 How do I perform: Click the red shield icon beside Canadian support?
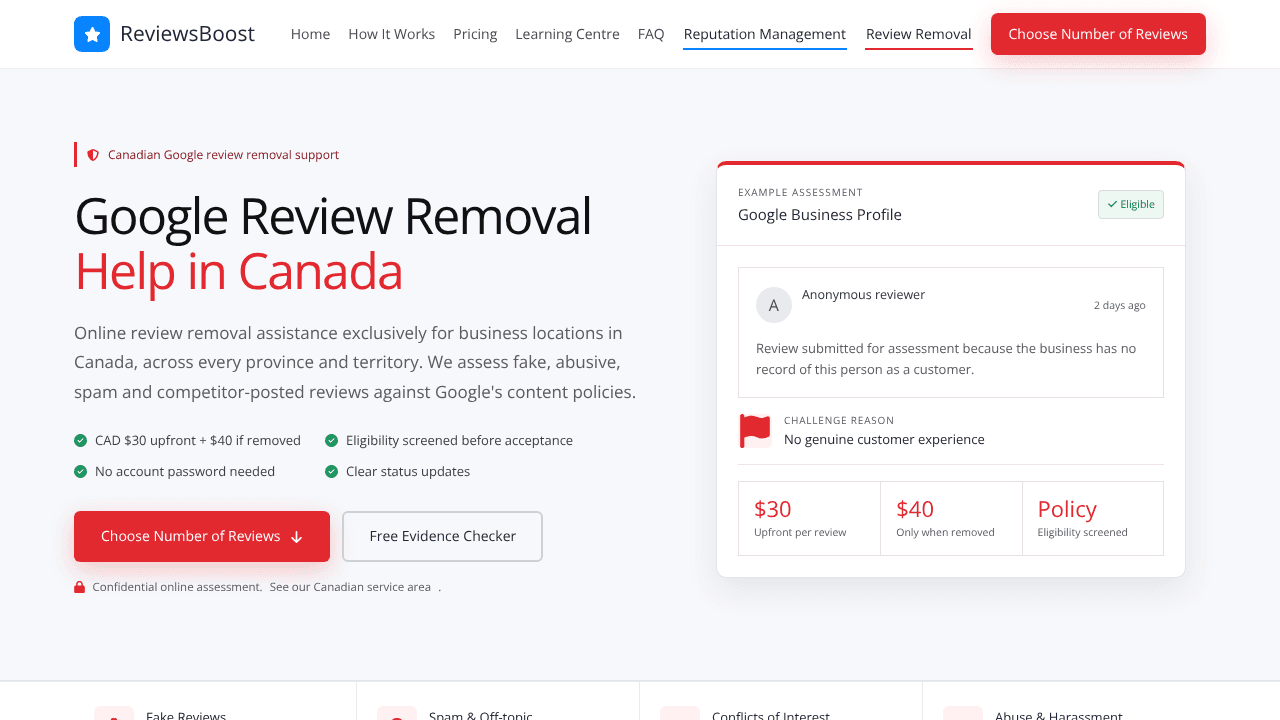click(x=93, y=155)
